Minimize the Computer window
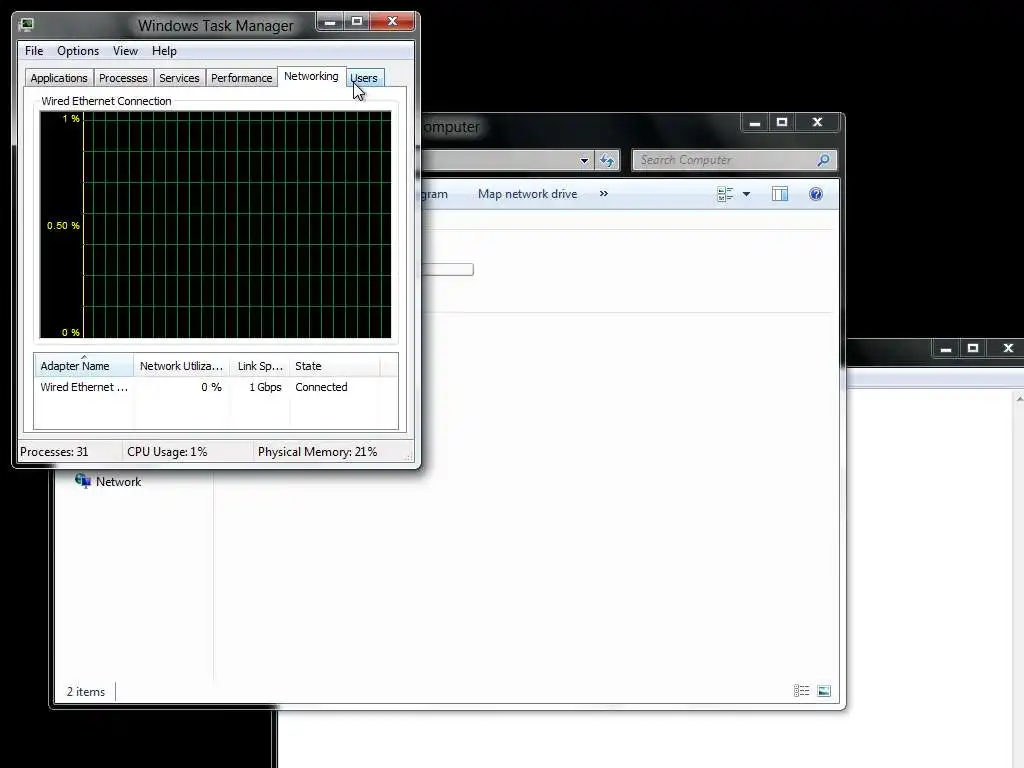This screenshot has height=768, width=1024. point(755,123)
